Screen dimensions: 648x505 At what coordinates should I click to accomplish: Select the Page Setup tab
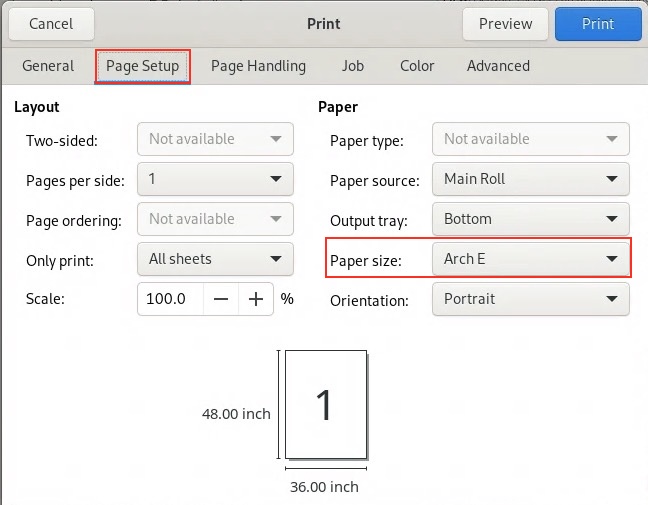[142, 66]
